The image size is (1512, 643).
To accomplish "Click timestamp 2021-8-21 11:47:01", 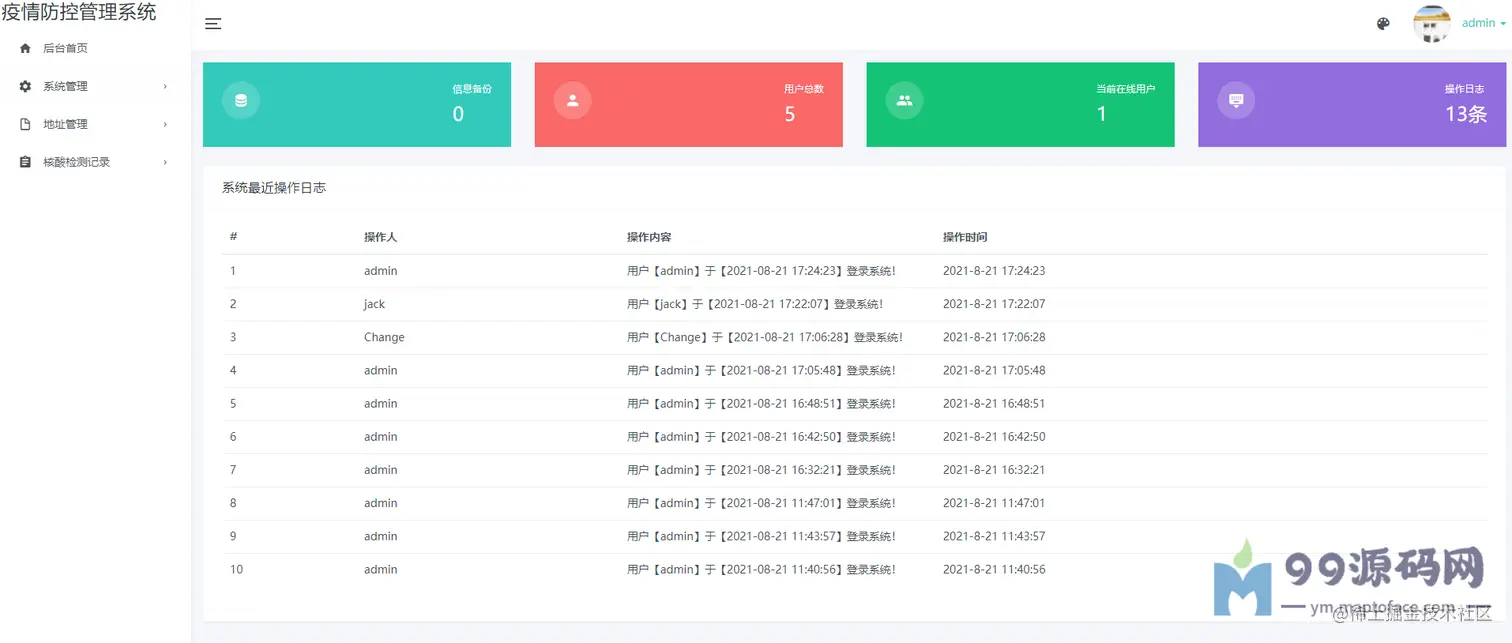I will [994, 503].
